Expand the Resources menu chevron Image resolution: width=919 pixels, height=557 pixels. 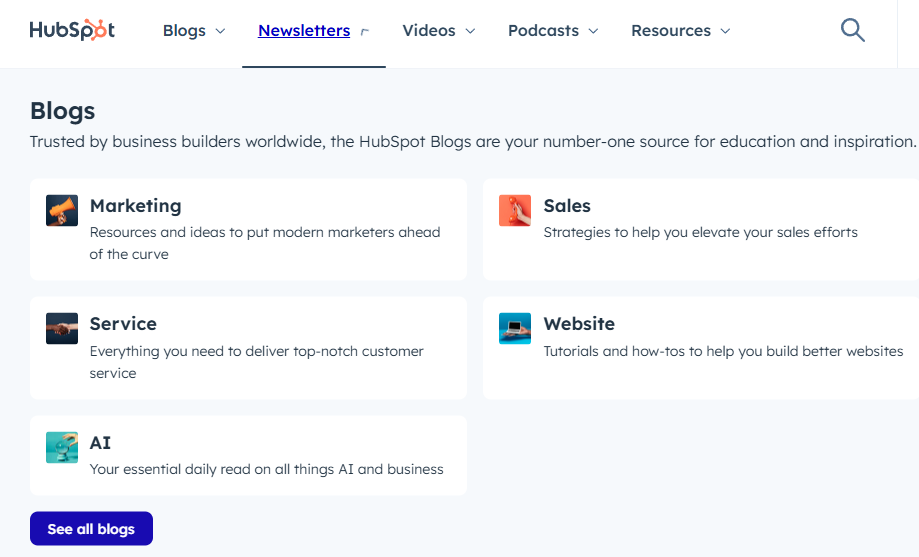[x=725, y=31]
